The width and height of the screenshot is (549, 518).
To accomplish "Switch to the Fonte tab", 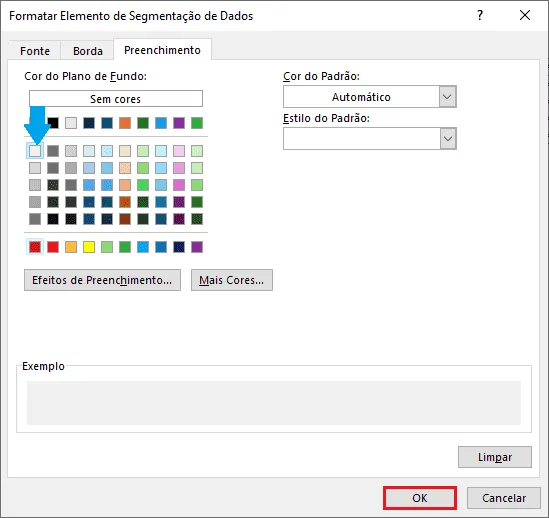I will coord(35,51).
